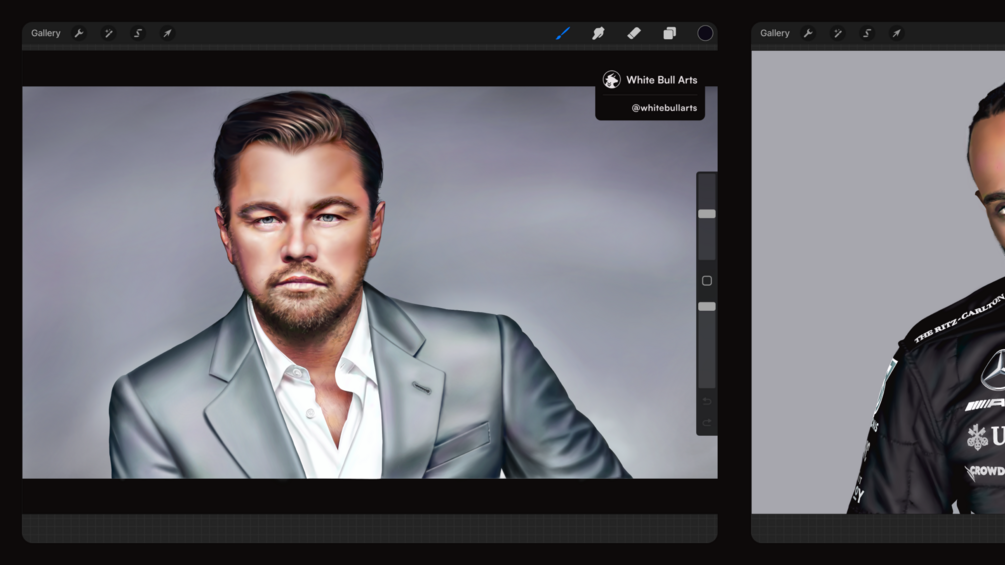Image resolution: width=1005 pixels, height=565 pixels.
Task: Open Adjustments magic wand in right window
Action: (838, 33)
